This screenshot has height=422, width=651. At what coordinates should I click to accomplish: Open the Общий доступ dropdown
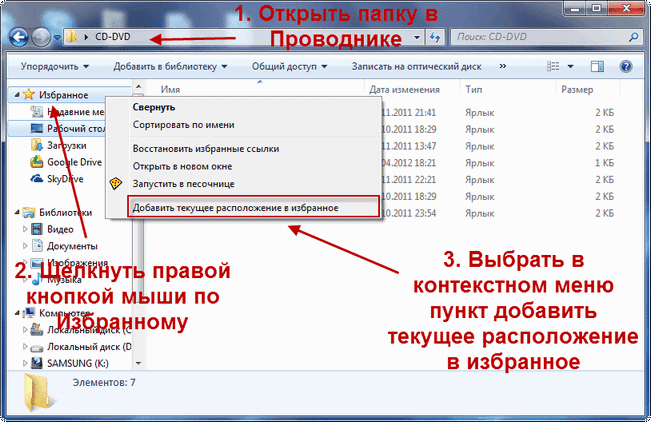click(x=289, y=66)
